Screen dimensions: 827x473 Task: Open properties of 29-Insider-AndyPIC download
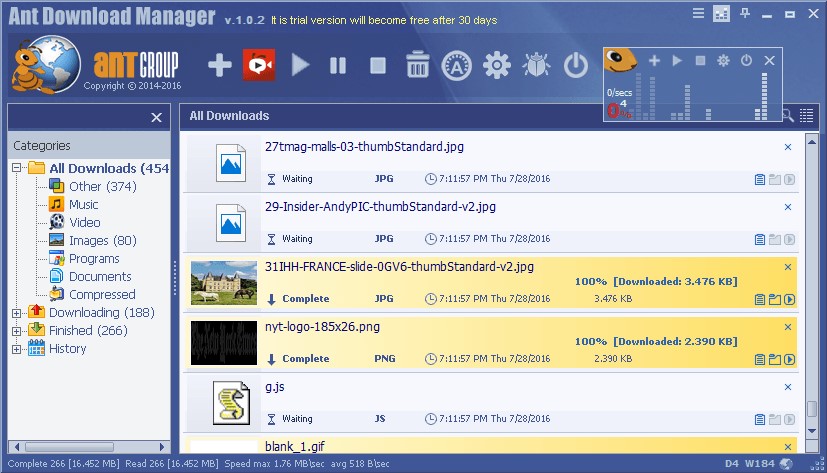(x=759, y=240)
